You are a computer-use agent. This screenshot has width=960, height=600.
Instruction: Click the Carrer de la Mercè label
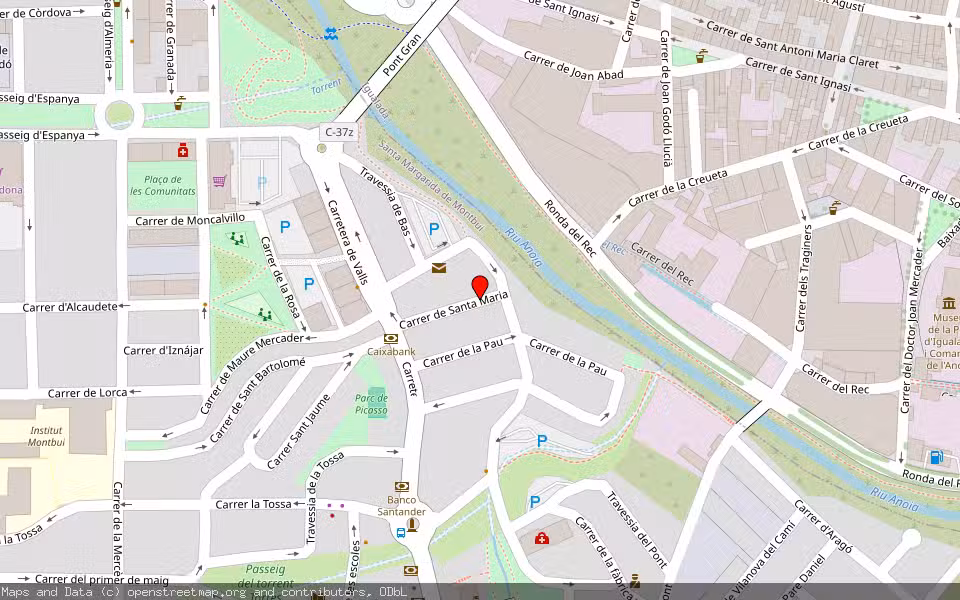[x=118, y=530]
